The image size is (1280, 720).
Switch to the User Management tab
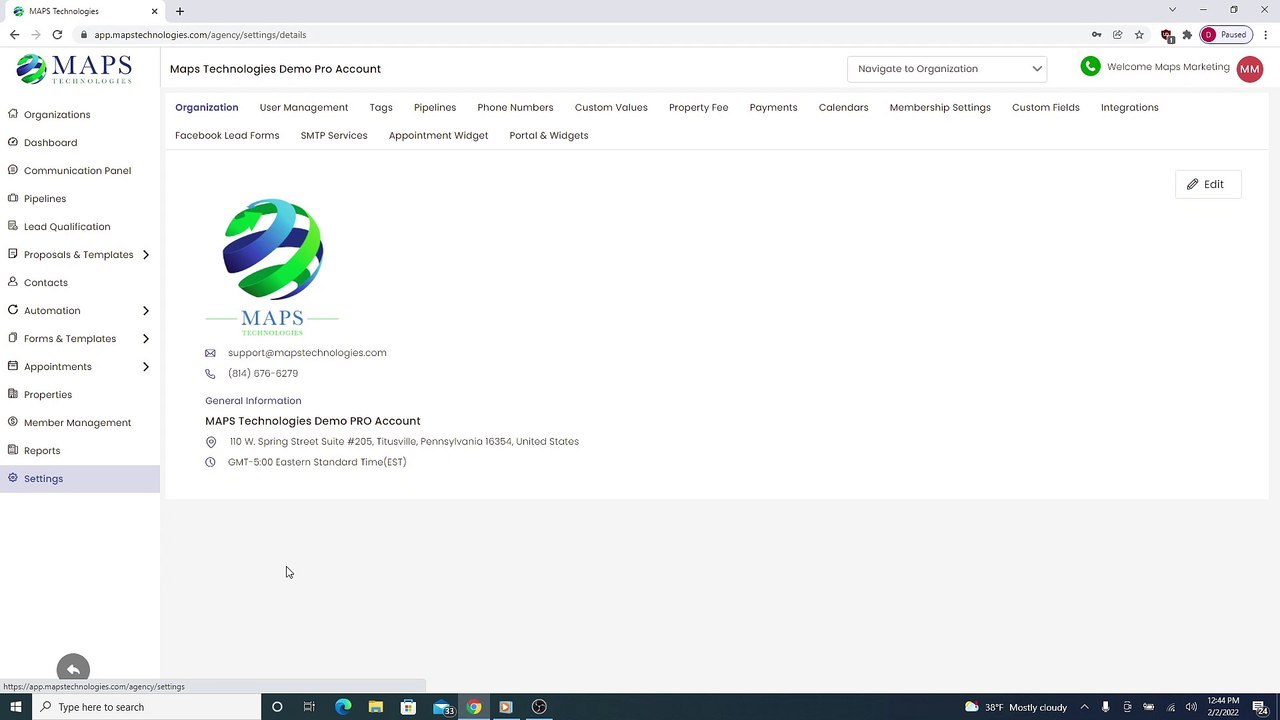304,107
